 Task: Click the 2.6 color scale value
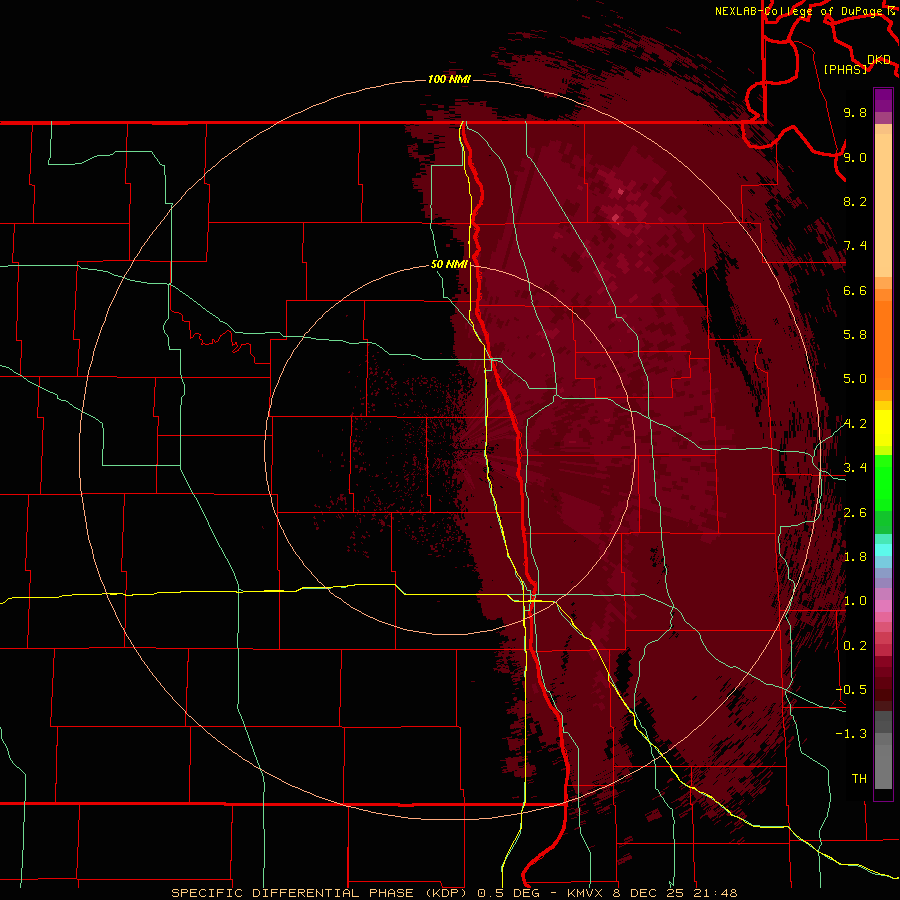pos(855,513)
